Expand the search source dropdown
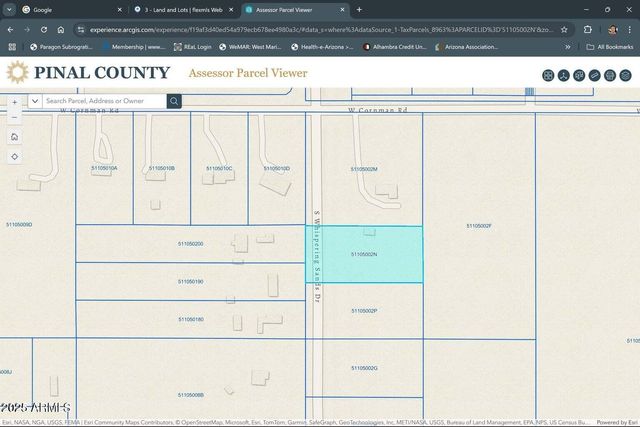The image size is (640, 427). click(35, 101)
